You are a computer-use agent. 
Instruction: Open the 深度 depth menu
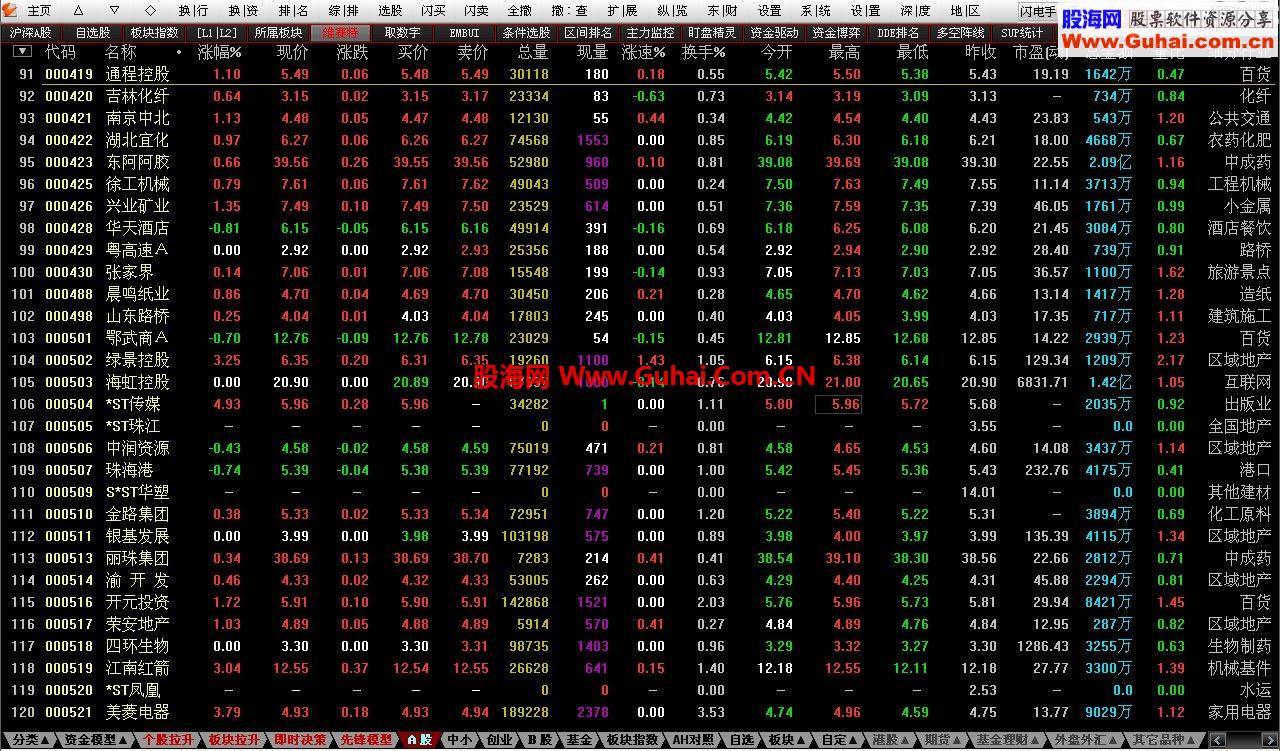coord(915,10)
